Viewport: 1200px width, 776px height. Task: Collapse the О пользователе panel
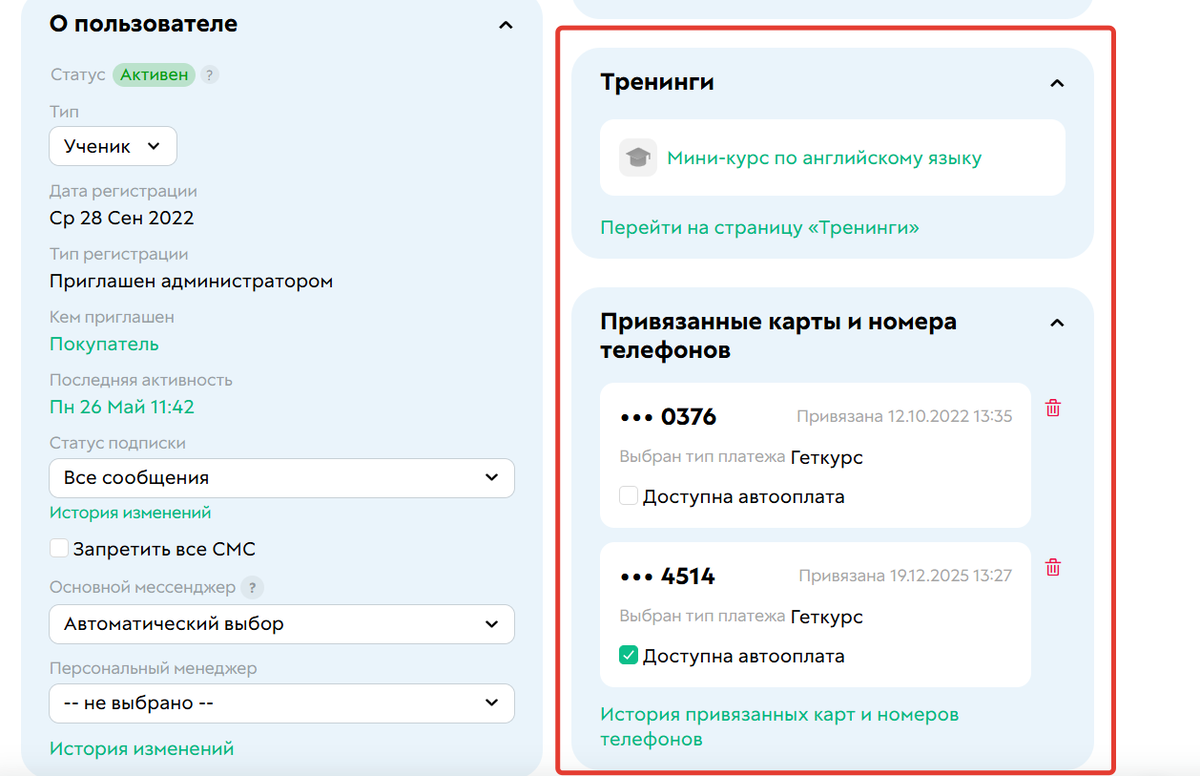pyautogui.click(x=506, y=25)
